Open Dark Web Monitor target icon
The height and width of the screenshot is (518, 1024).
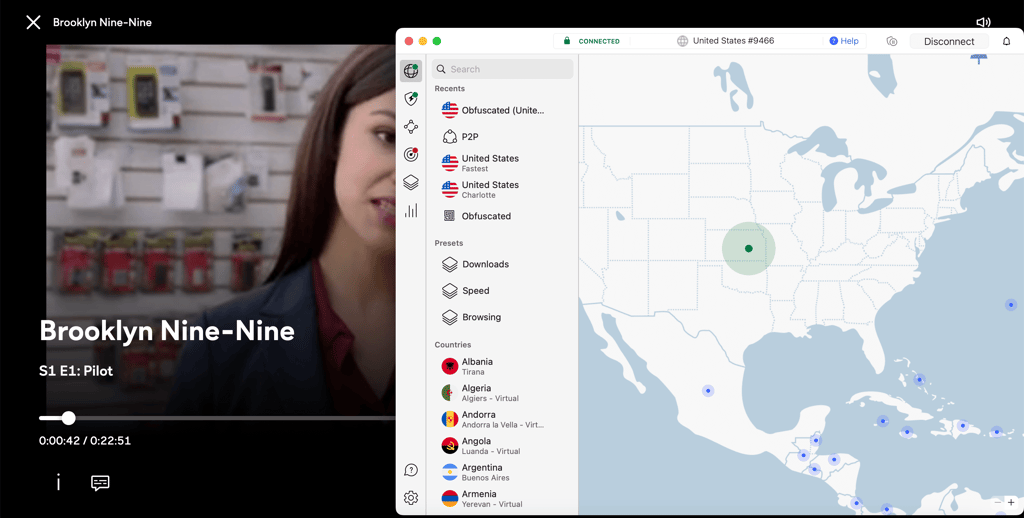coord(411,155)
